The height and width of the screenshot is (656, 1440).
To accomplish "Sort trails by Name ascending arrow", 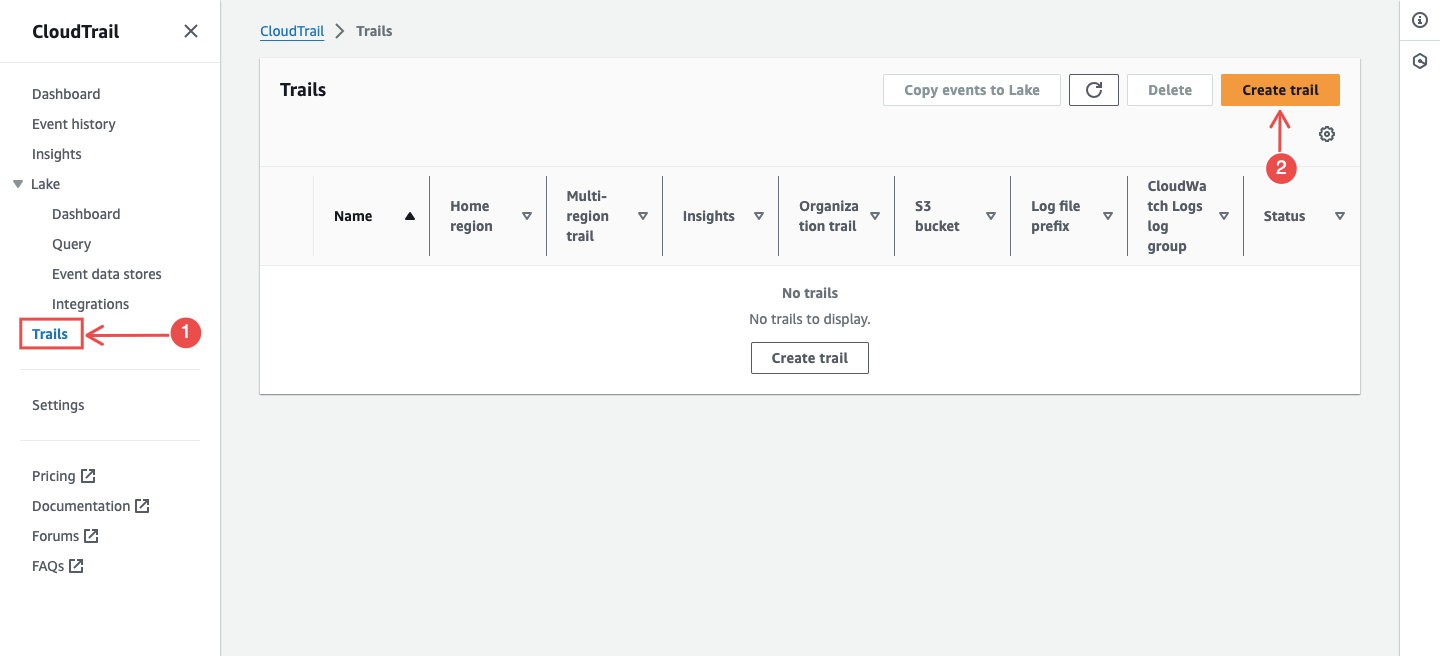I will coord(409,216).
